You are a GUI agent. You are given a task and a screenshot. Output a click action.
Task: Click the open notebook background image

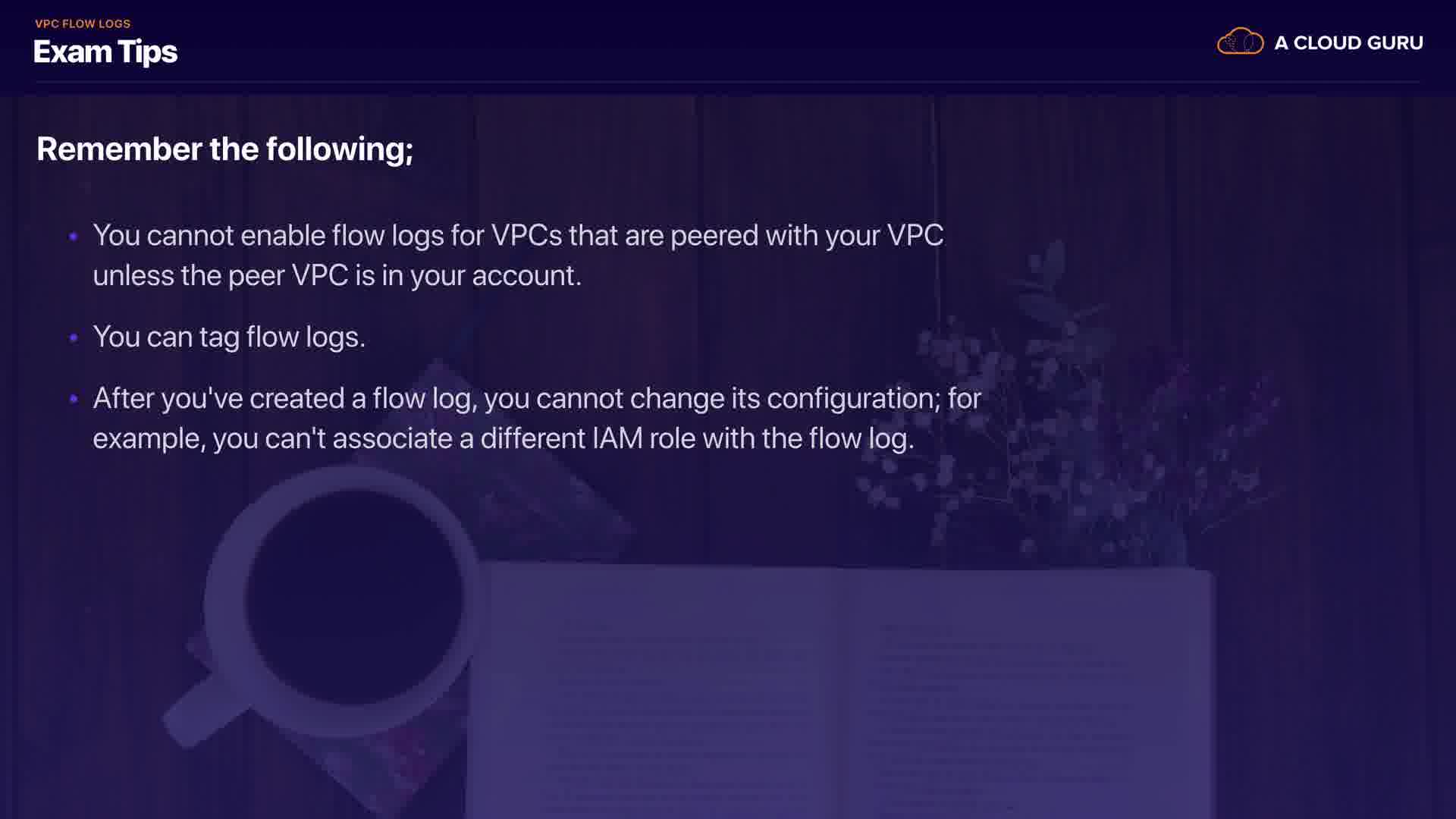[x=842, y=690]
